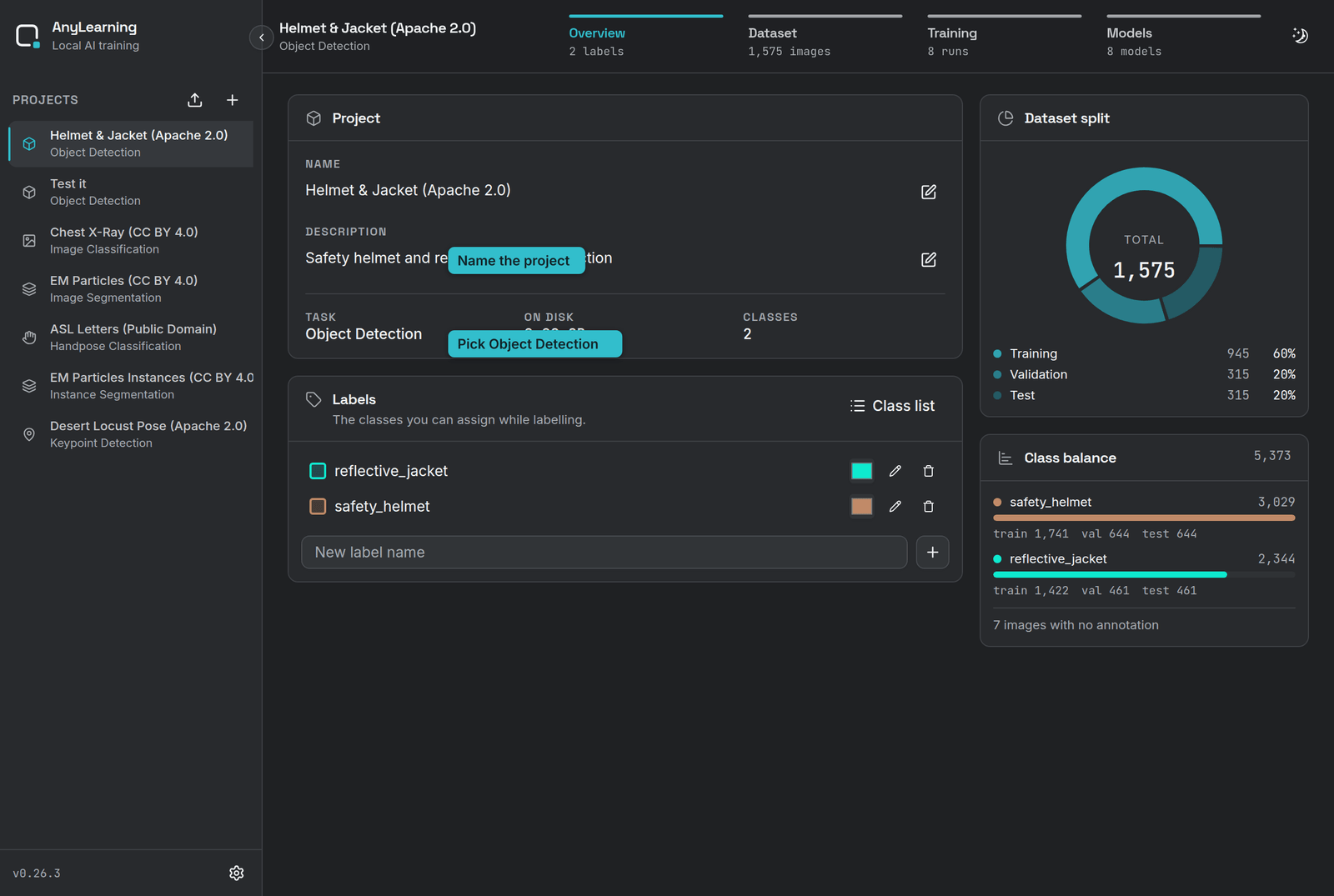Click the safety_helmet class balance bar
Viewport: 1334px width, 896px height.
coord(1144,518)
